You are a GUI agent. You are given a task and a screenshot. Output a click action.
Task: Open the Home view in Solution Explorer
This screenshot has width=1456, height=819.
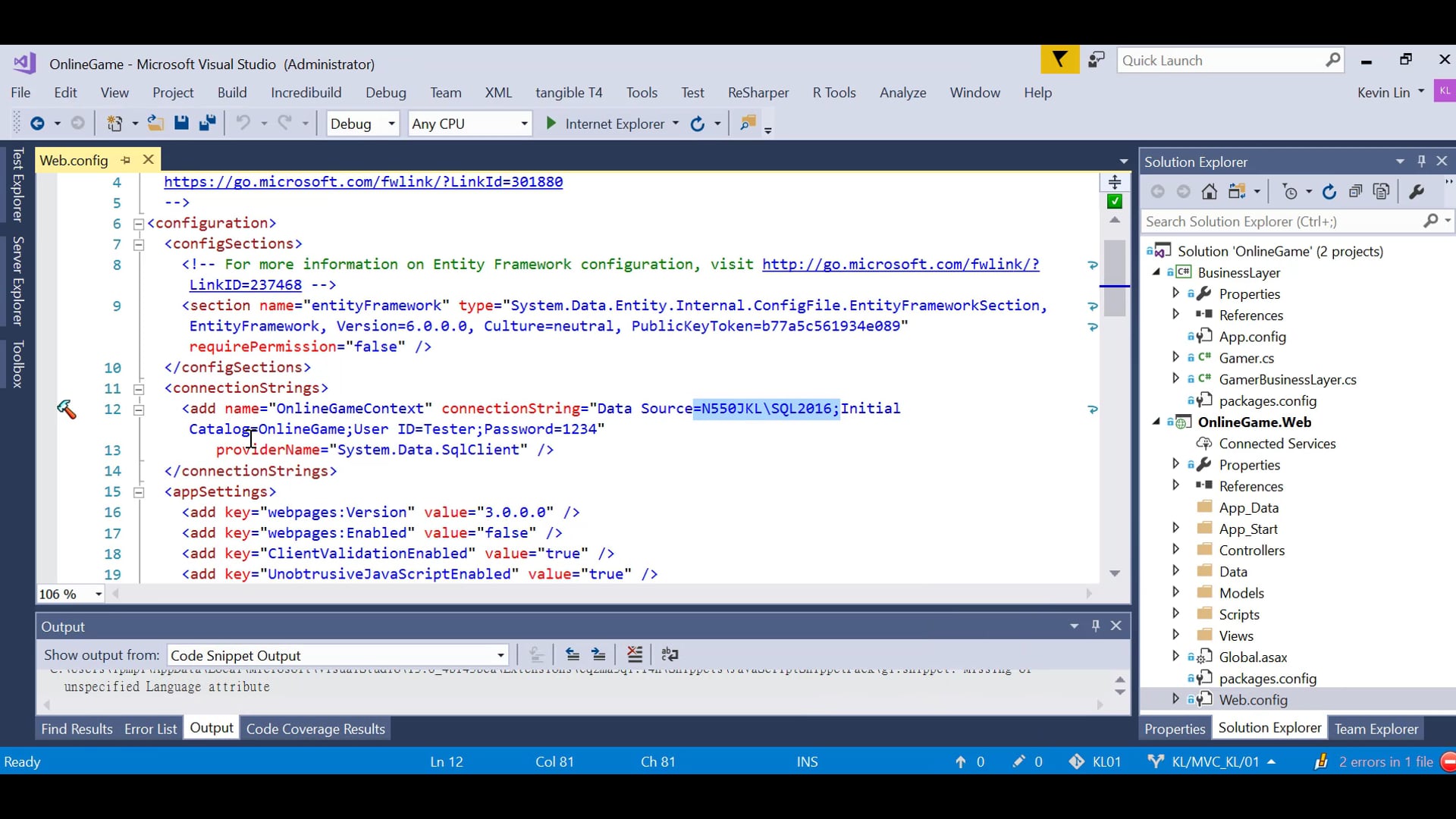pos(1209,192)
